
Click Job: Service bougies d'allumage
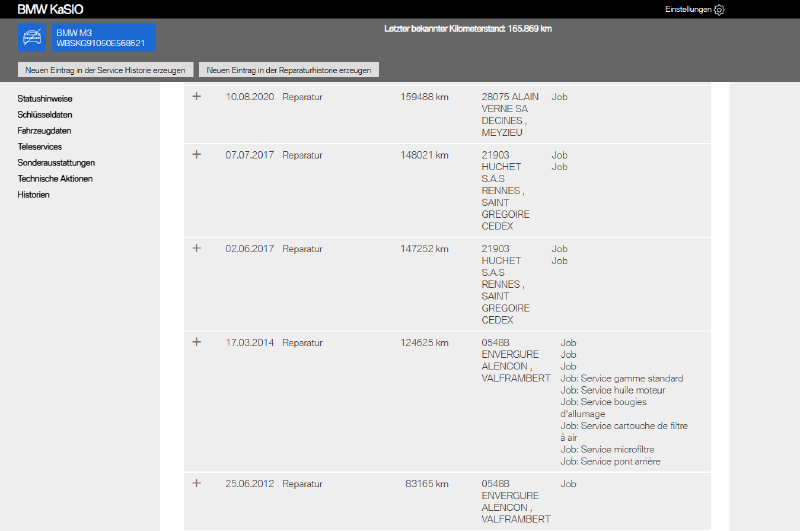(x=604, y=408)
